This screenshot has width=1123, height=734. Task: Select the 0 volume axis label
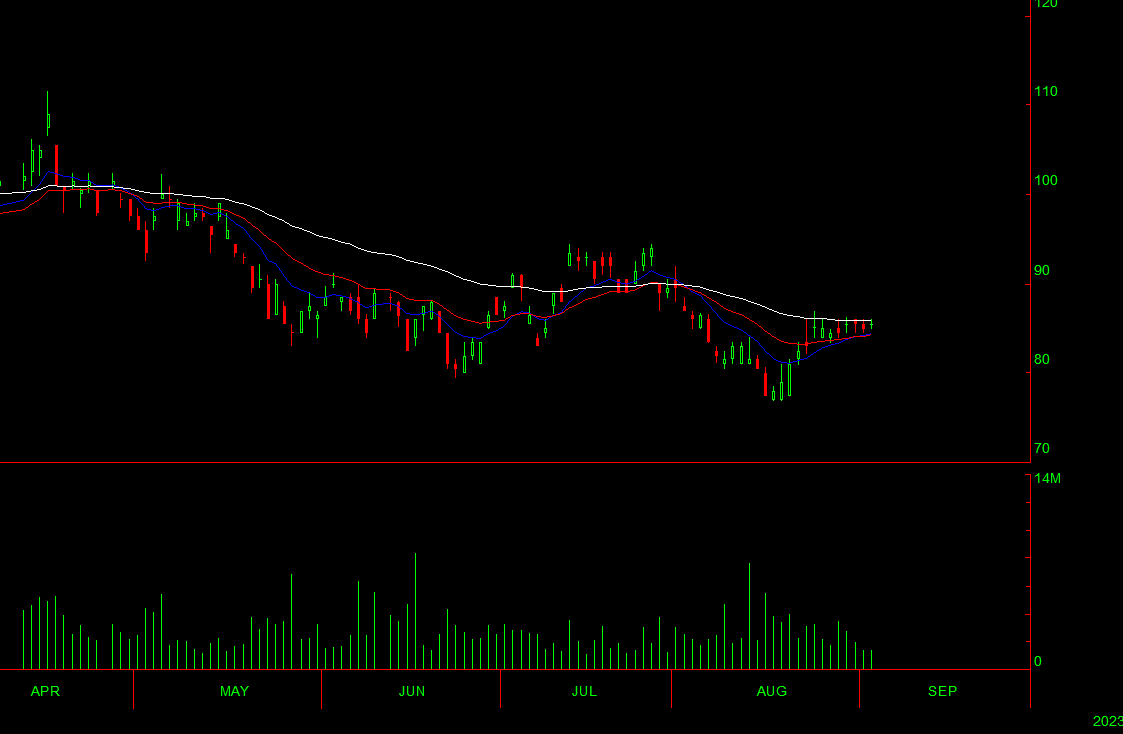1038,661
